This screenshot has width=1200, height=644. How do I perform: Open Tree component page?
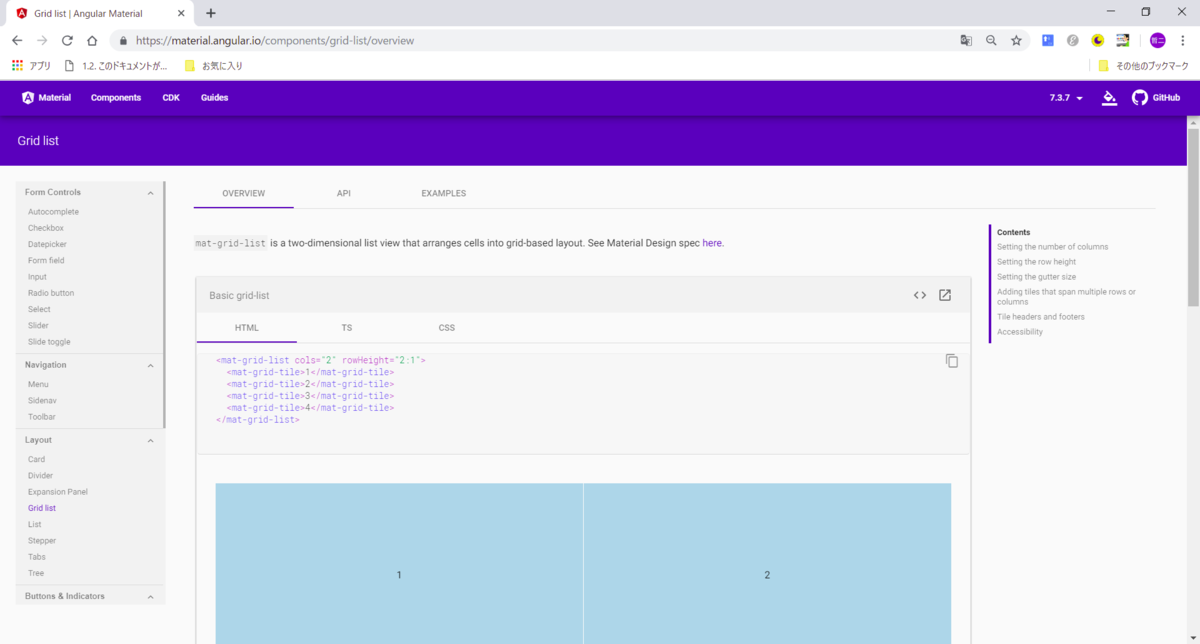tap(36, 573)
